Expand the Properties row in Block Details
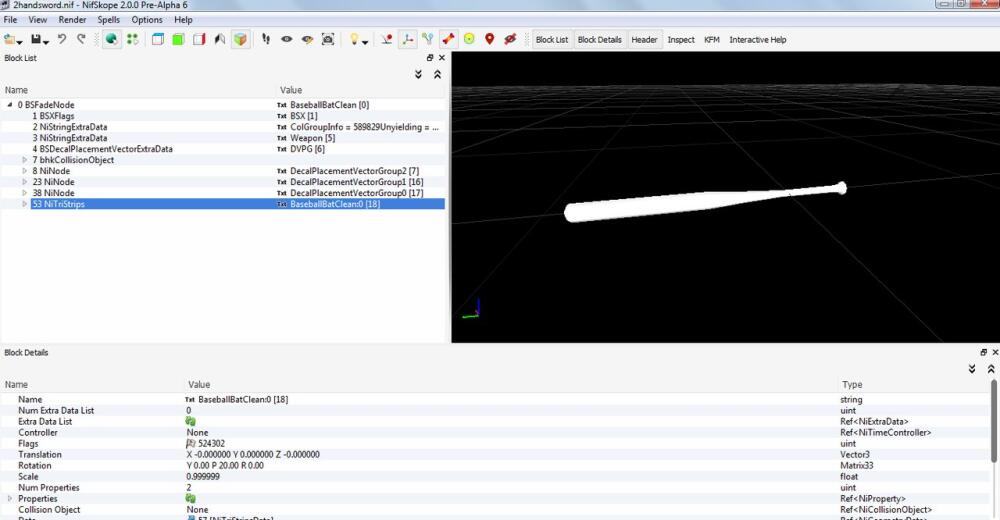Viewport: 1000px width, 520px height. [10, 498]
